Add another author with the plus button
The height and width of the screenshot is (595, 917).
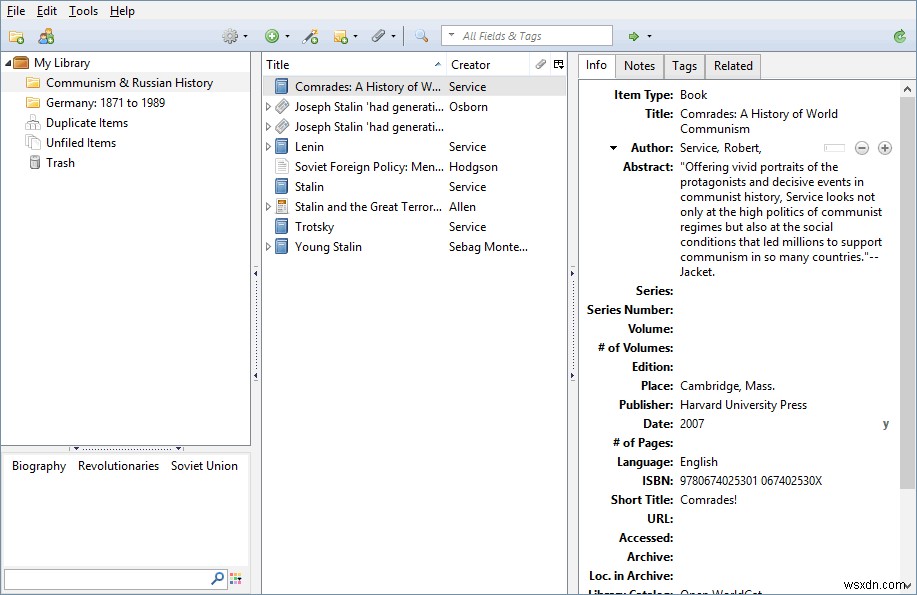click(884, 147)
